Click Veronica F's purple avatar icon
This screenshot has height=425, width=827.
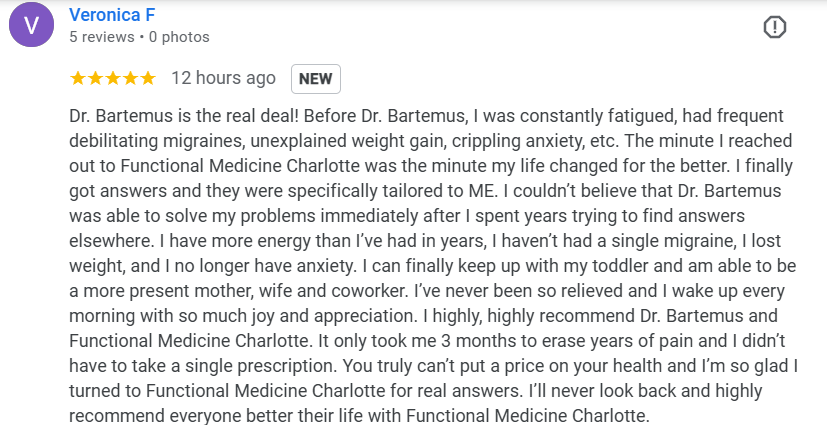(x=32, y=26)
